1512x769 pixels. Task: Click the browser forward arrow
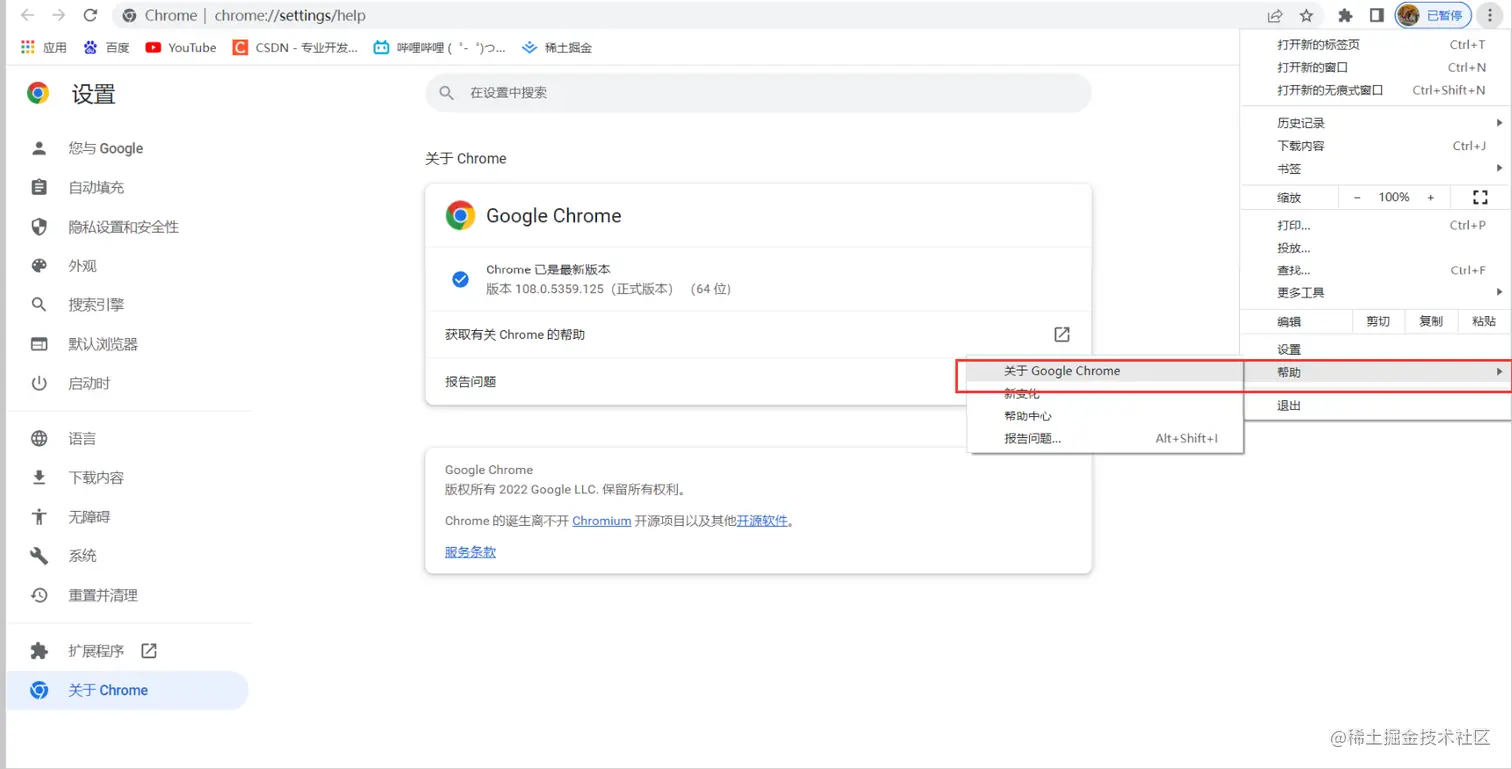(x=59, y=15)
